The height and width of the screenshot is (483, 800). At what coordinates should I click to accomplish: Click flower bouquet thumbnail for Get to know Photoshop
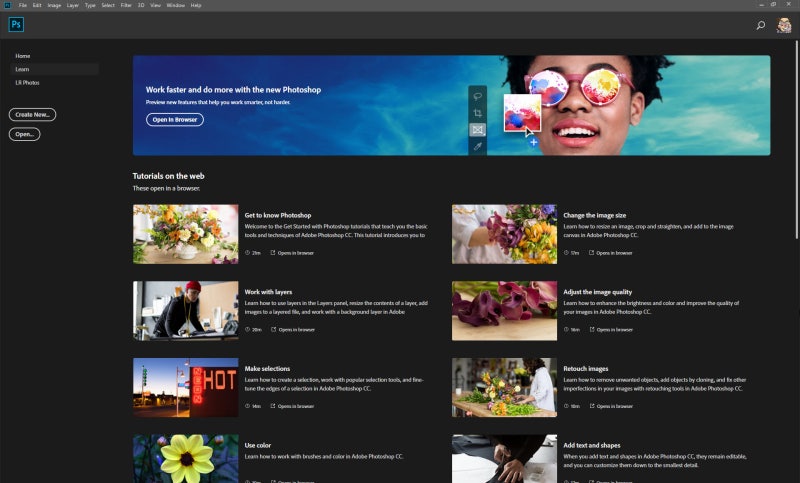coord(186,234)
